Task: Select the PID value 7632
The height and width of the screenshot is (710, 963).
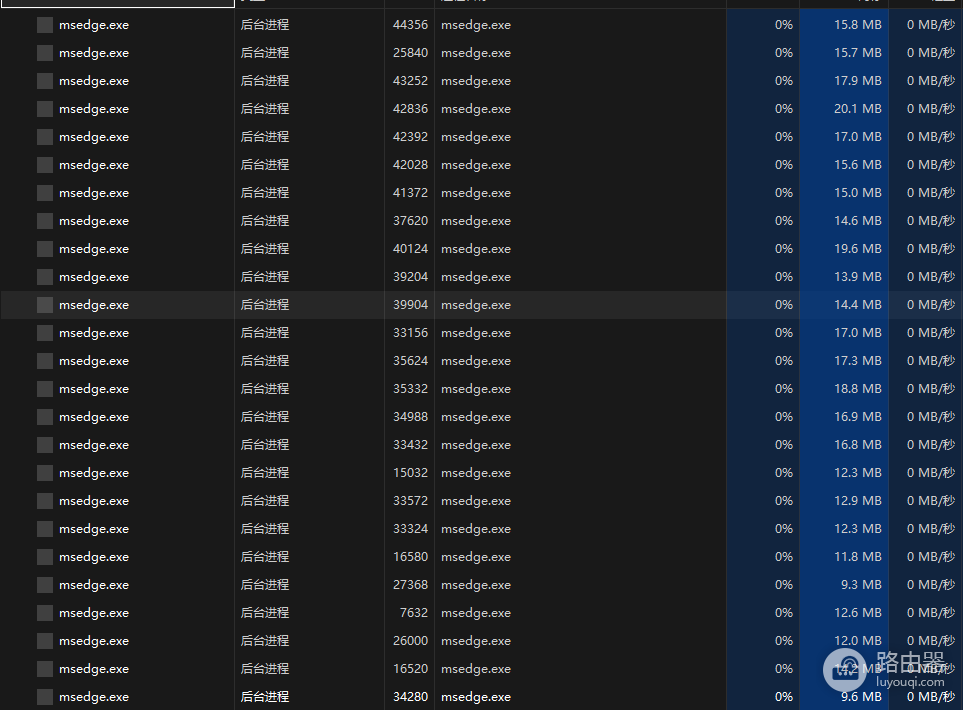Action: tap(413, 613)
